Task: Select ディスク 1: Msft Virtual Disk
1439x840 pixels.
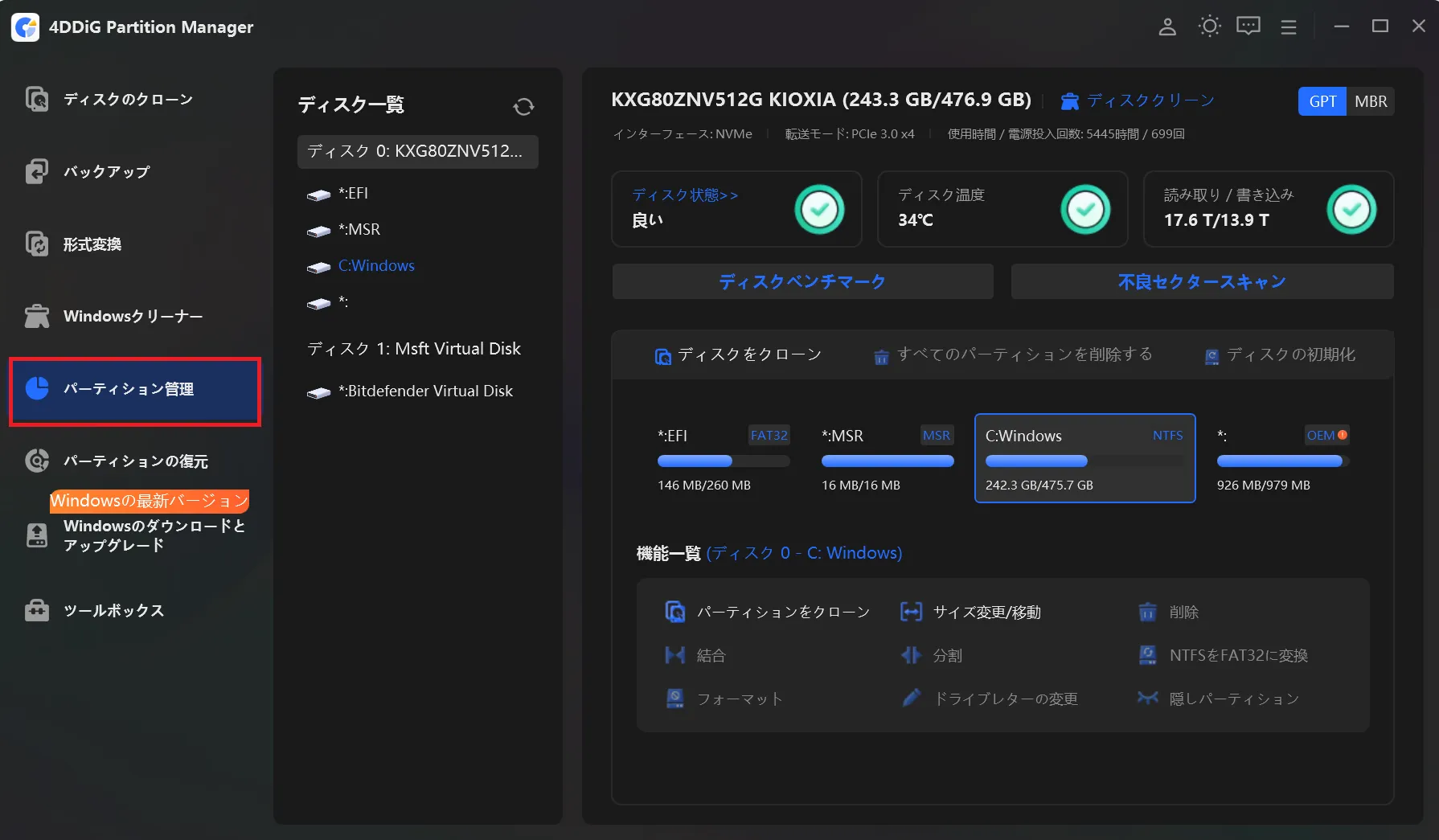Action: [415, 348]
